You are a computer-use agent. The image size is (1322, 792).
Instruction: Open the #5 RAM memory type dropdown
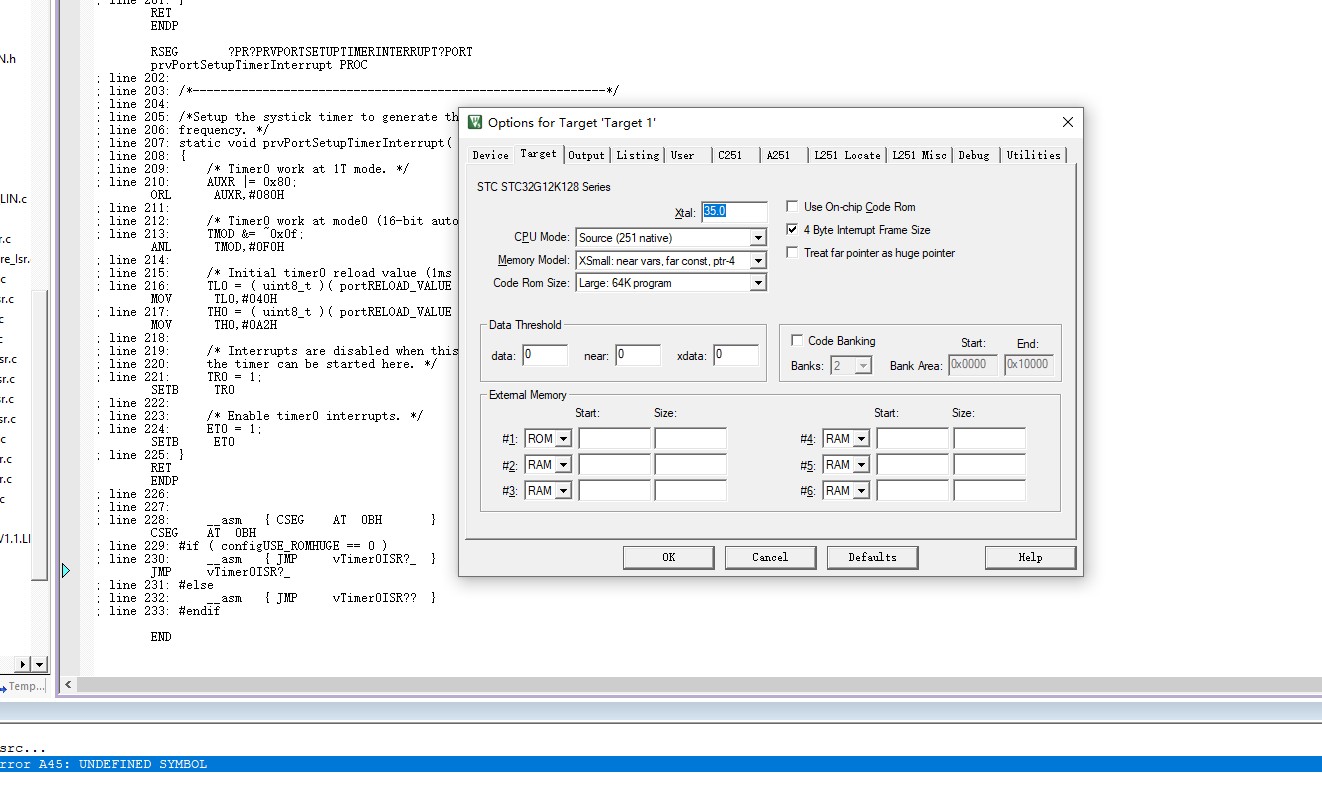coord(862,465)
